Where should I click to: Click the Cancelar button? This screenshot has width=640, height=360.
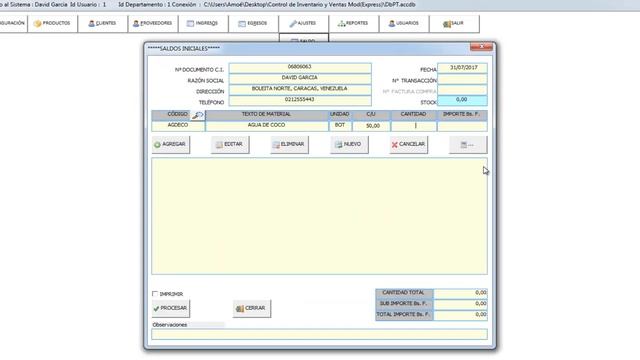409,144
